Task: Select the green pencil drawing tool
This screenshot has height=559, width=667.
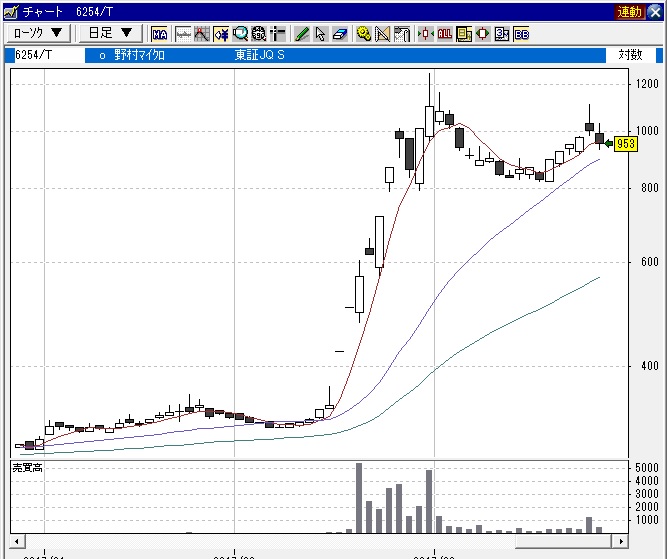Action: tap(302, 34)
